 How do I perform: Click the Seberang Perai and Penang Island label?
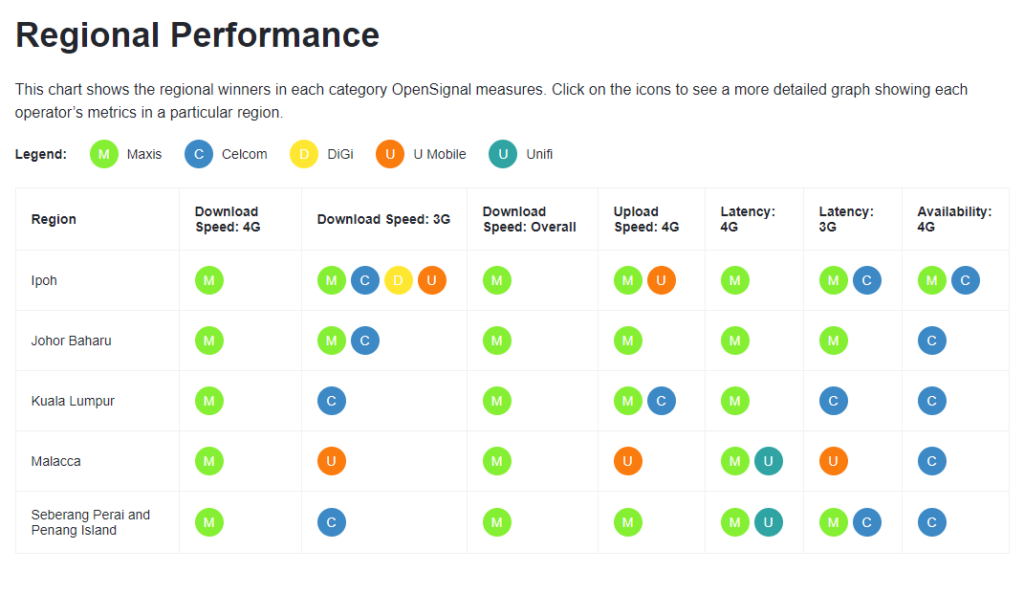pos(90,522)
